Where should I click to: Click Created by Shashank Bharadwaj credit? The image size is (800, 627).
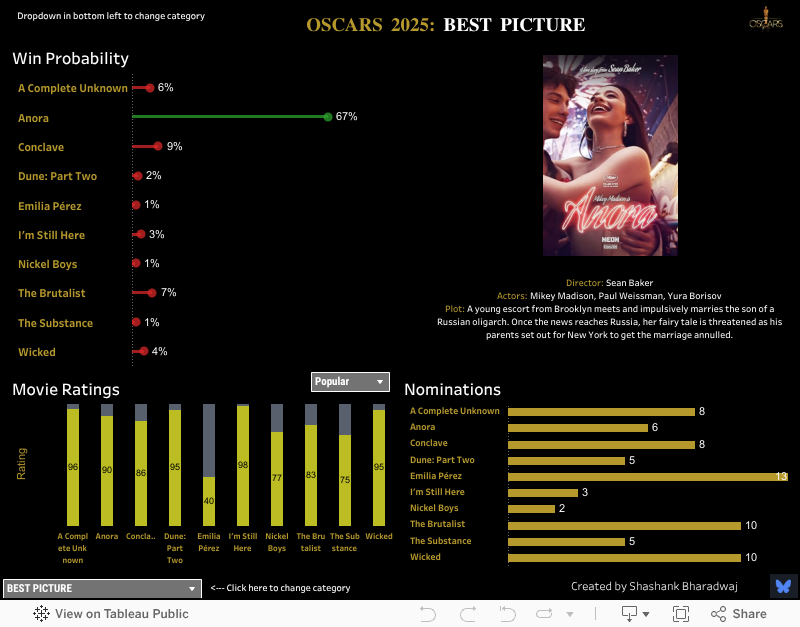click(x=654, y=587)
